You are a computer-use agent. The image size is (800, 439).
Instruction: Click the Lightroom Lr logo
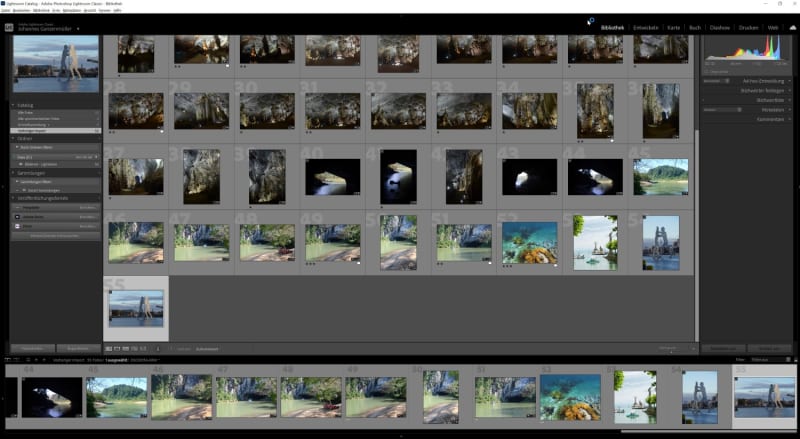pyautogui.click(x=9, y=28)
